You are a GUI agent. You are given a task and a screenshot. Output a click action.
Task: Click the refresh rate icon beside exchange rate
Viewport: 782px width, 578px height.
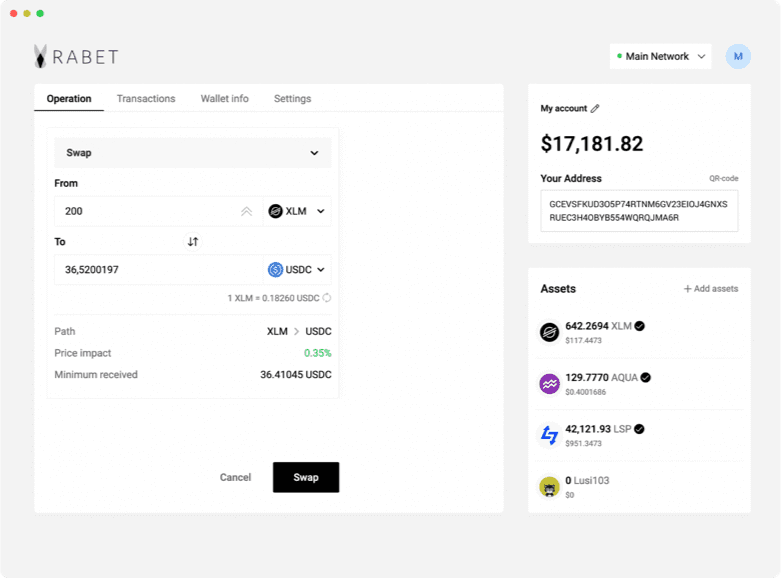[x=327, y=298]
